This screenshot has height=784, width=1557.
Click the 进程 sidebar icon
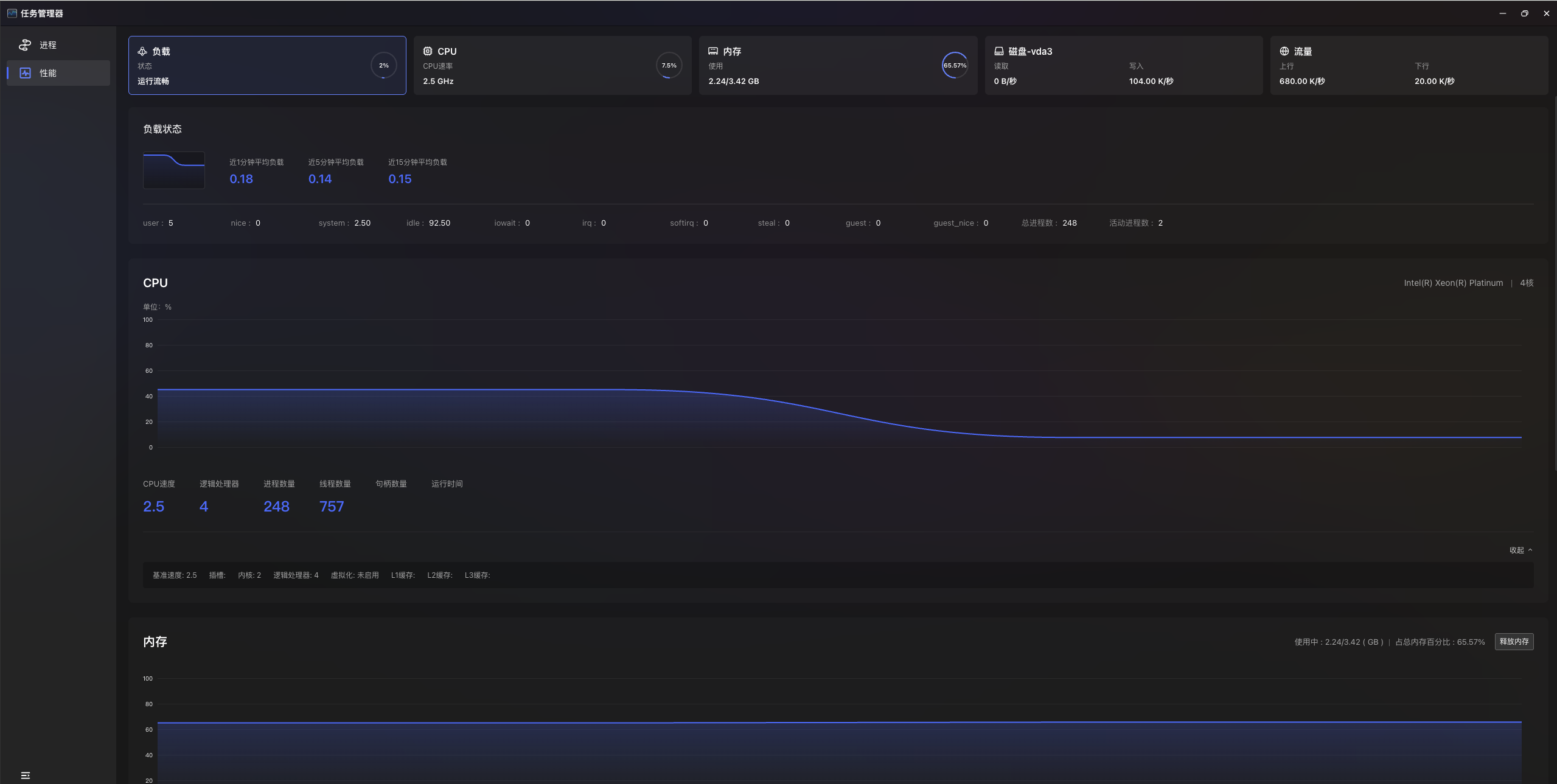pyautogui.click(x=25, y=45)
